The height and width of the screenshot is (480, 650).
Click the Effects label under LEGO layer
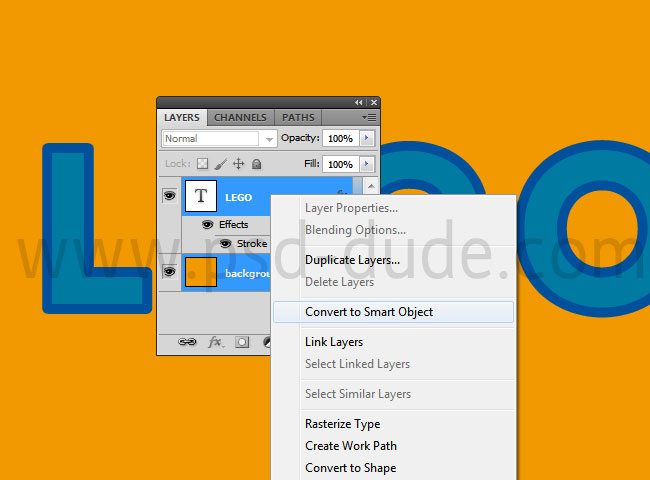(233, 224)
